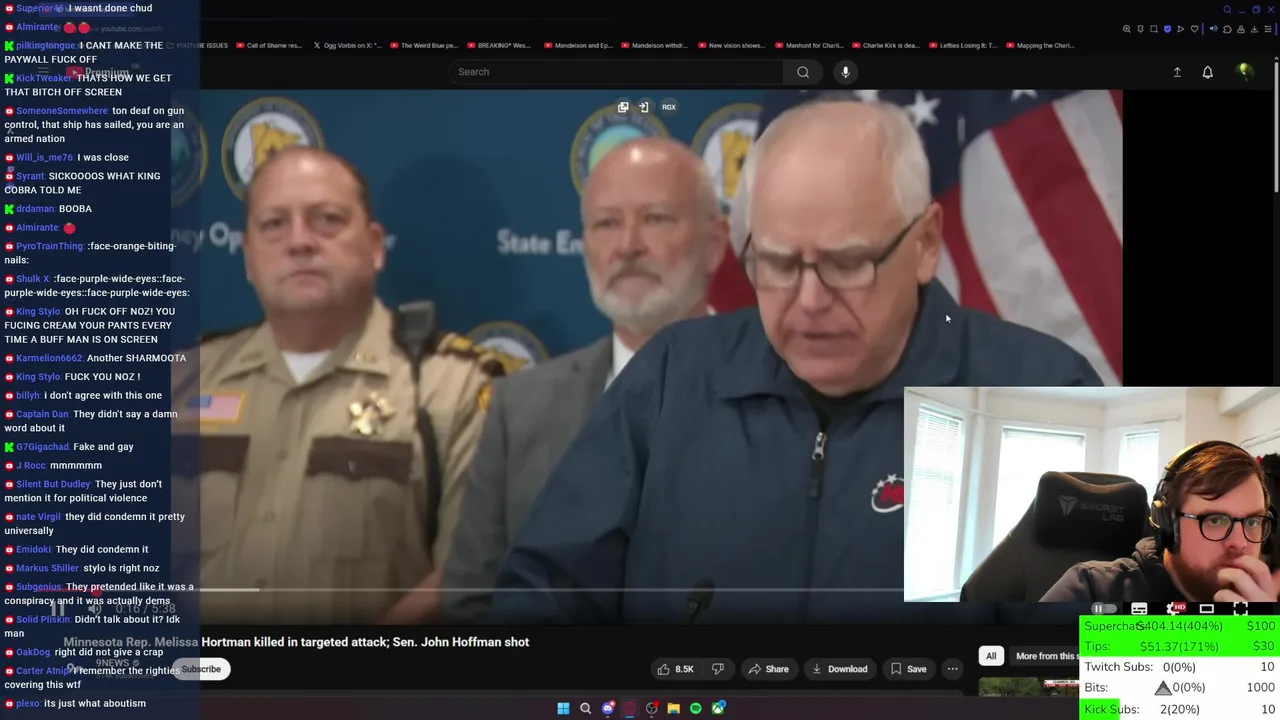The height and width of the screenshot is (720, 1280).
Task: Open Windows taskbar search
Action: pyautogui.click(x=585, y=708)
